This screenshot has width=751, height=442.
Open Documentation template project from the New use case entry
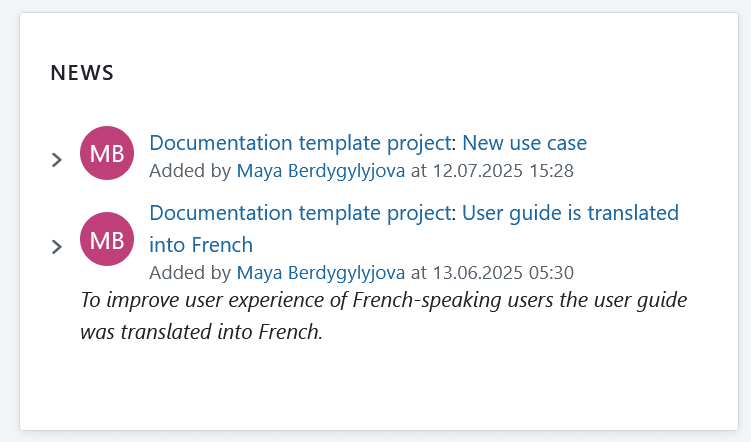(302, 143)
